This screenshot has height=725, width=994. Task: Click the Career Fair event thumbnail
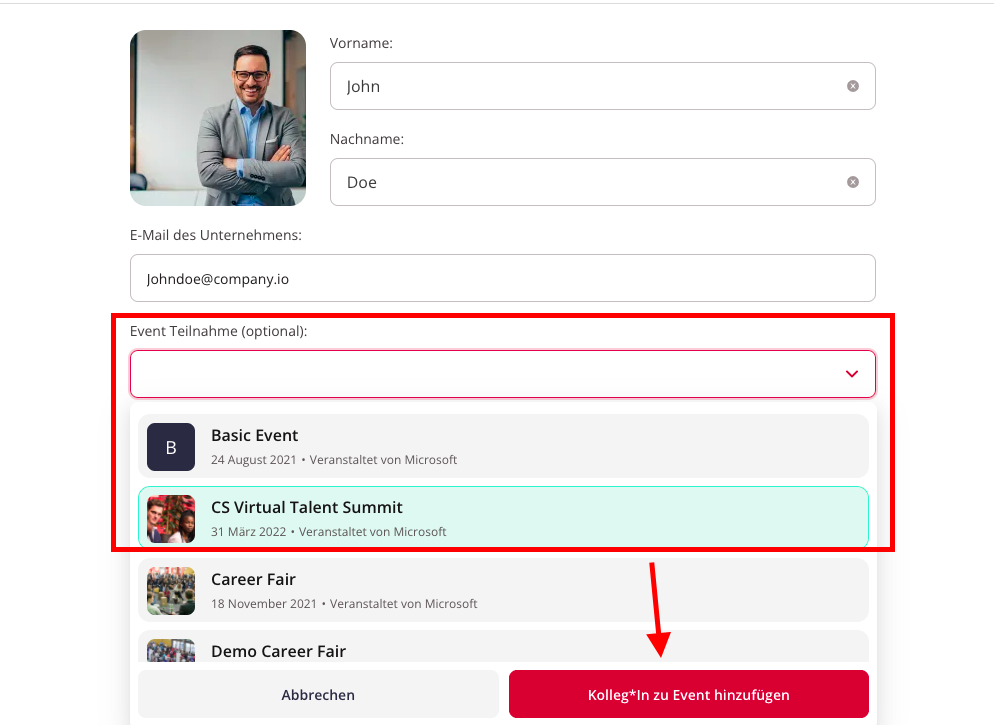[x=171, y=591]
